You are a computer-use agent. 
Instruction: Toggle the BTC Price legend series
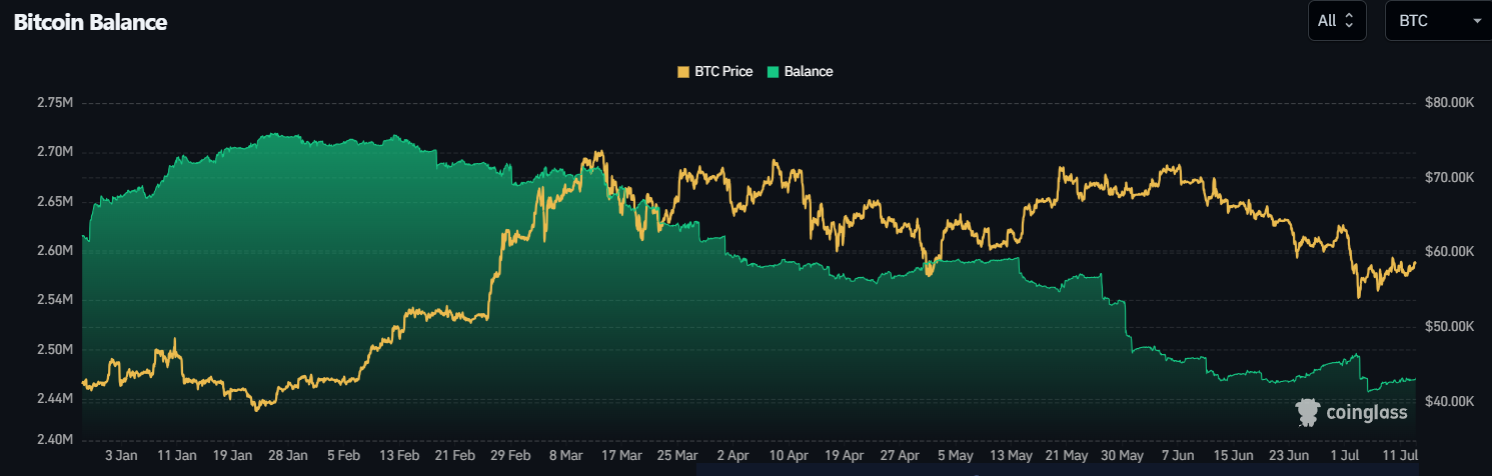pos(715,72)
